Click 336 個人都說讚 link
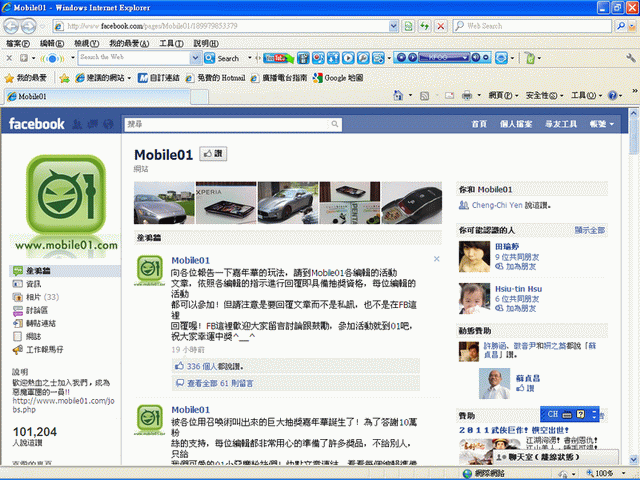 [x=215, y=367]
